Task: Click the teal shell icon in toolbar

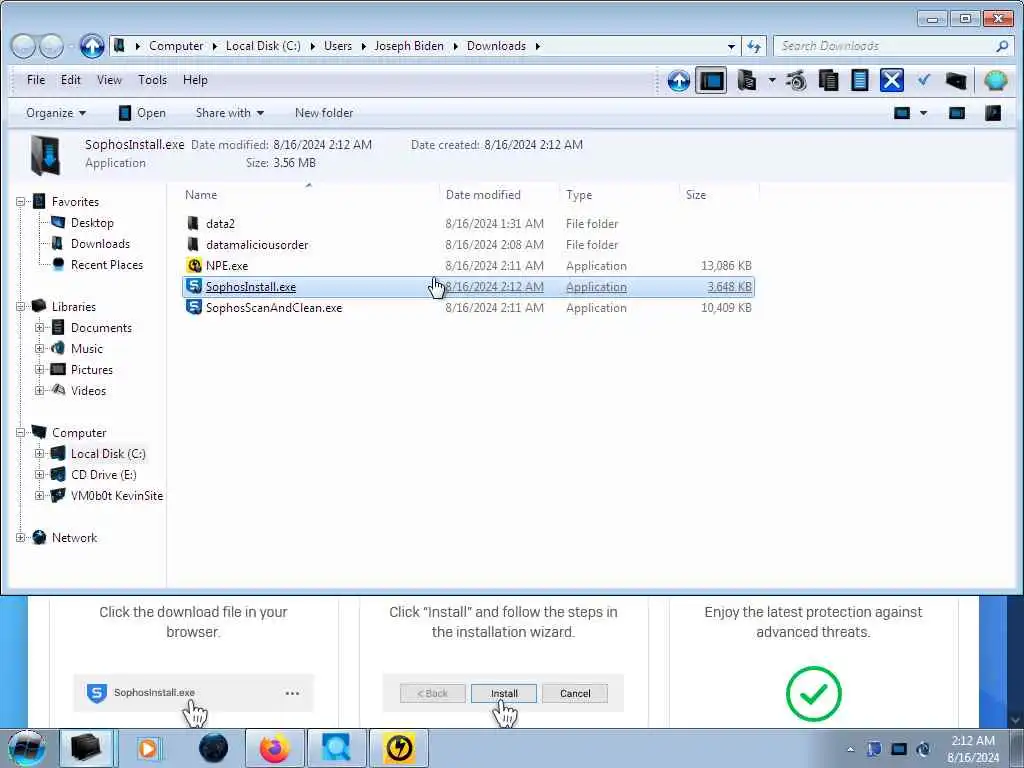Action: click(x=996, y=81)
